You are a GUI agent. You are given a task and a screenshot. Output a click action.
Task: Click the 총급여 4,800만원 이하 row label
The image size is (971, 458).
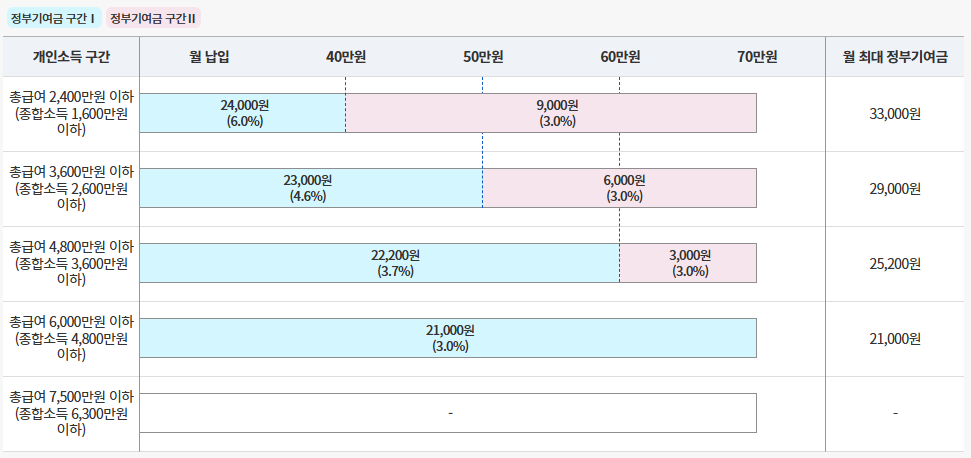pyautogui.click(x=71, y=263)
